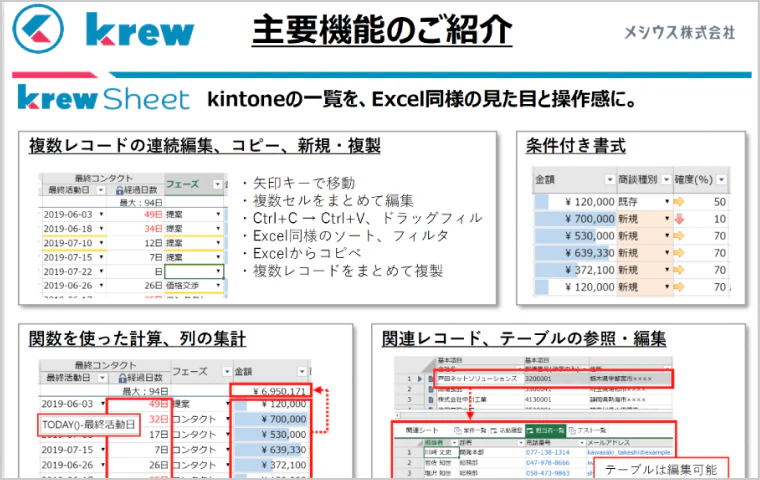This screenshot has height=480, width=760.
Task: Open phone link 058-473-9863
Action: click(x=548, y=473)
